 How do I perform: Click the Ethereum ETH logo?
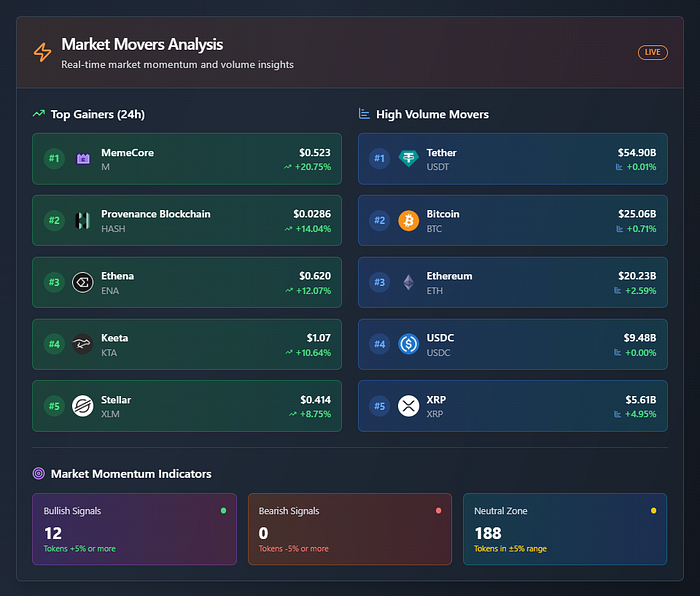click(x=408, y=282)
